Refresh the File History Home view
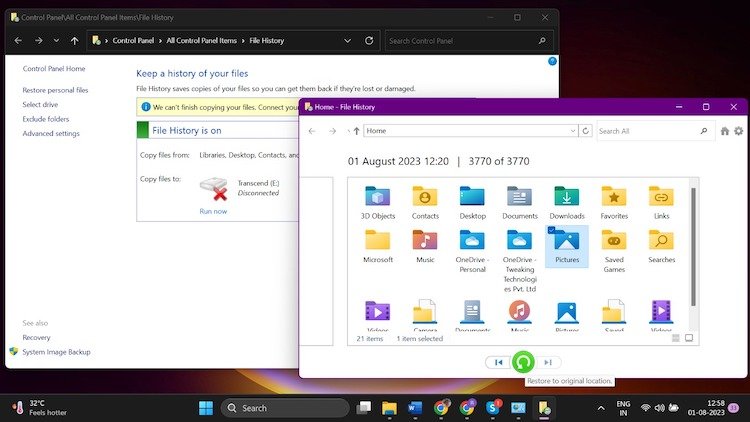Viewport: 750px width, 422px height. [585, 131]
